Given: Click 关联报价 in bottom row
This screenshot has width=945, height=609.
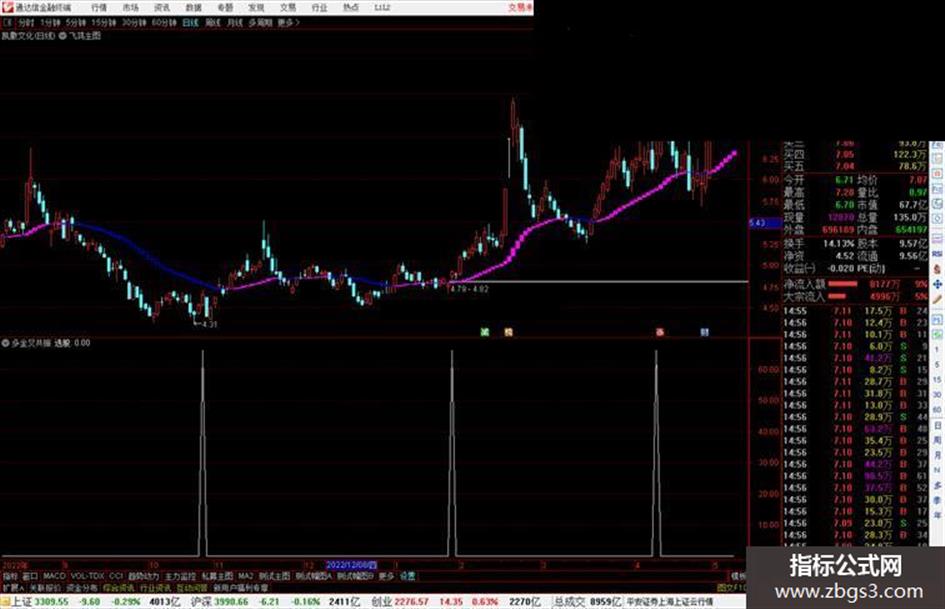Looking at the screenshot, I should pos(46,588).
